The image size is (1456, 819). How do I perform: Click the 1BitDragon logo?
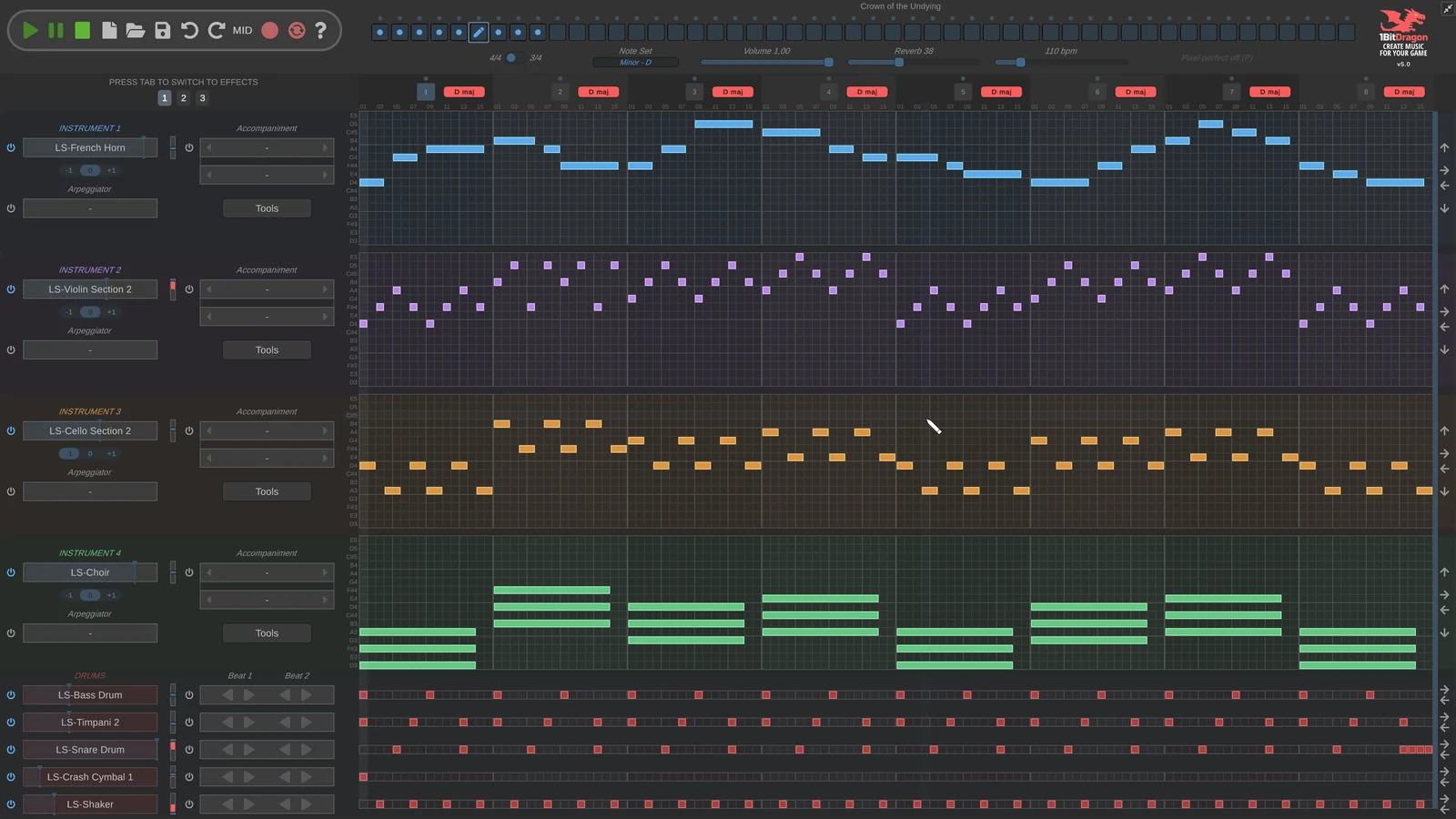click(1403, 34)
